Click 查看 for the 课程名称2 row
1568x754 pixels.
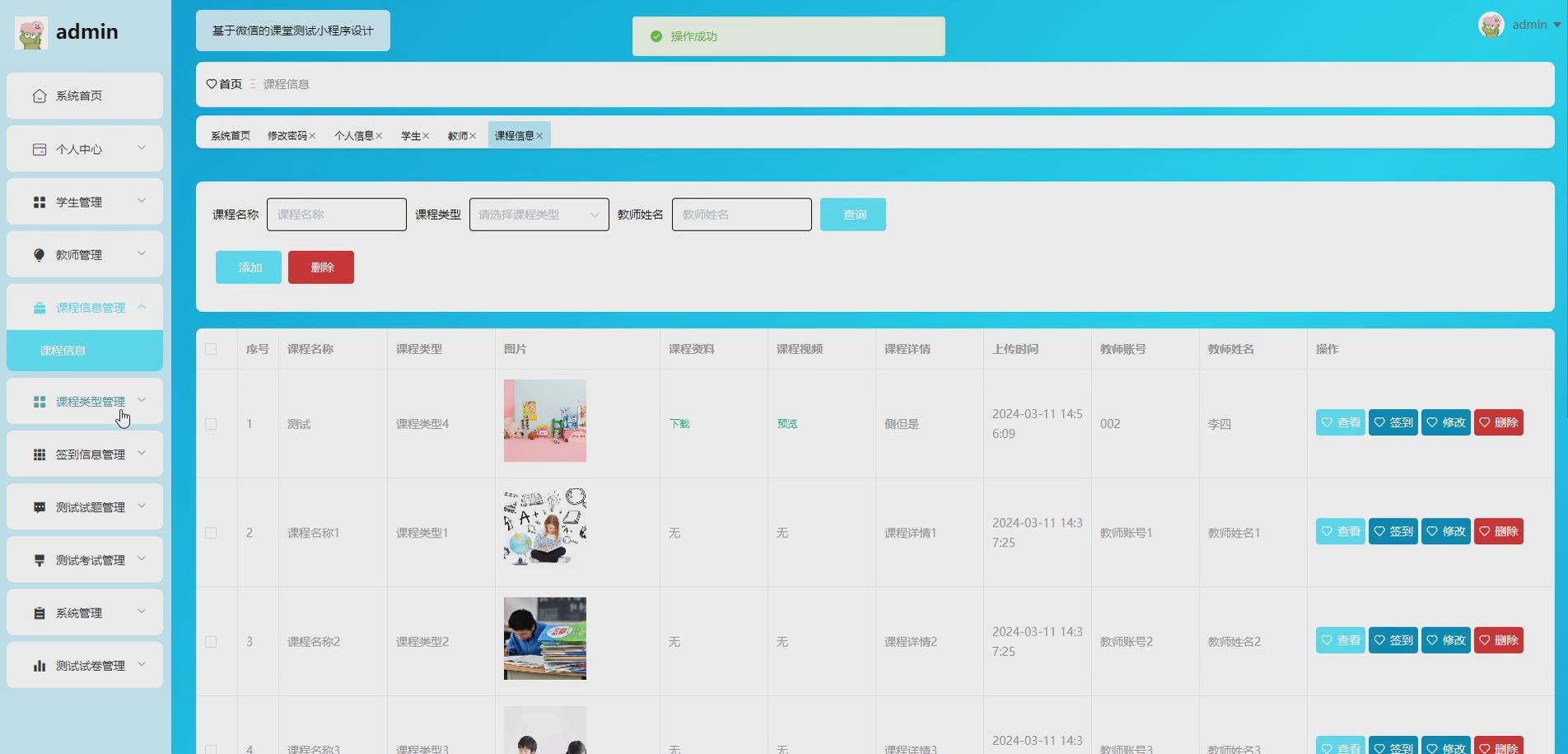(x=1341, y=640)
